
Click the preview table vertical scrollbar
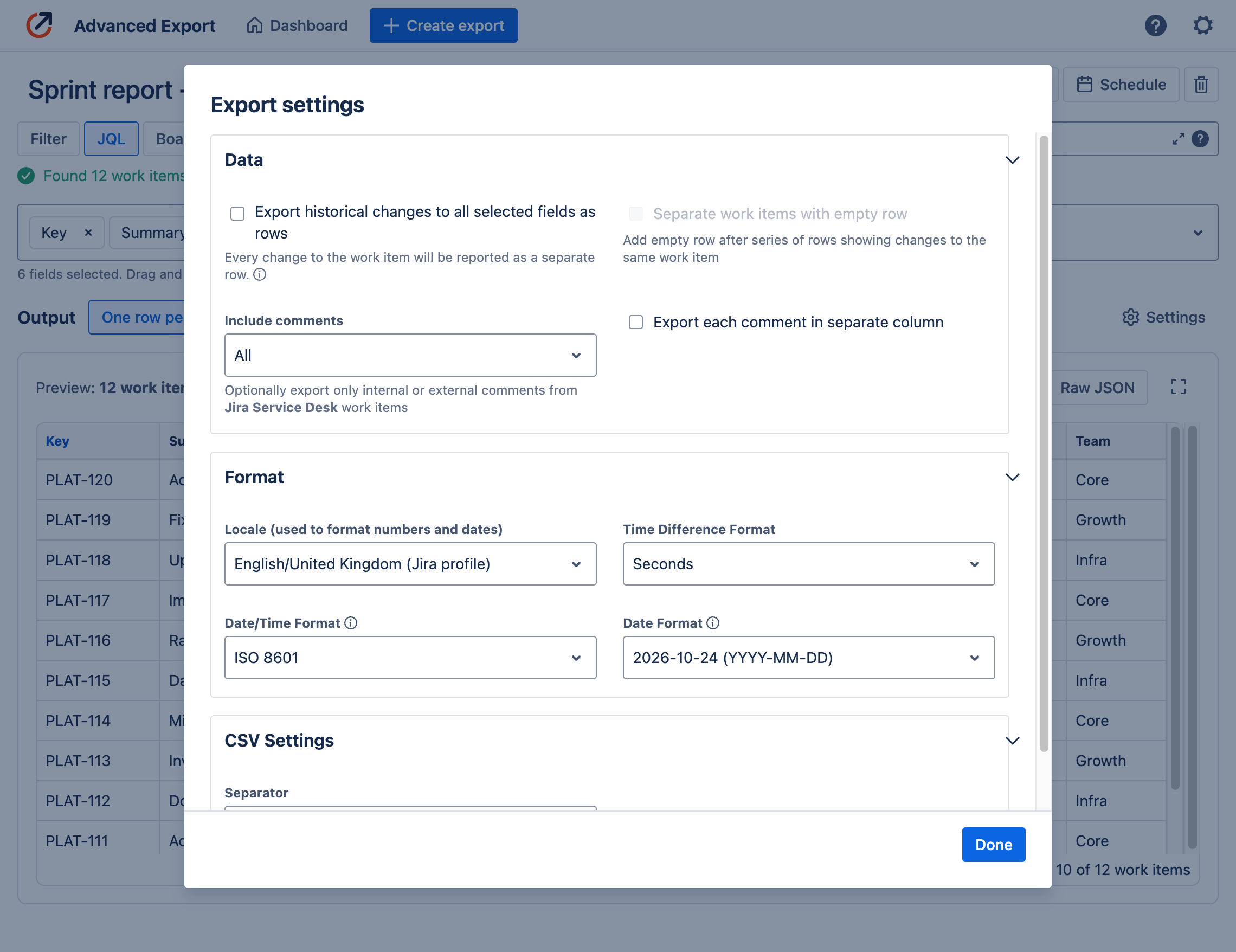point(1175,608)
